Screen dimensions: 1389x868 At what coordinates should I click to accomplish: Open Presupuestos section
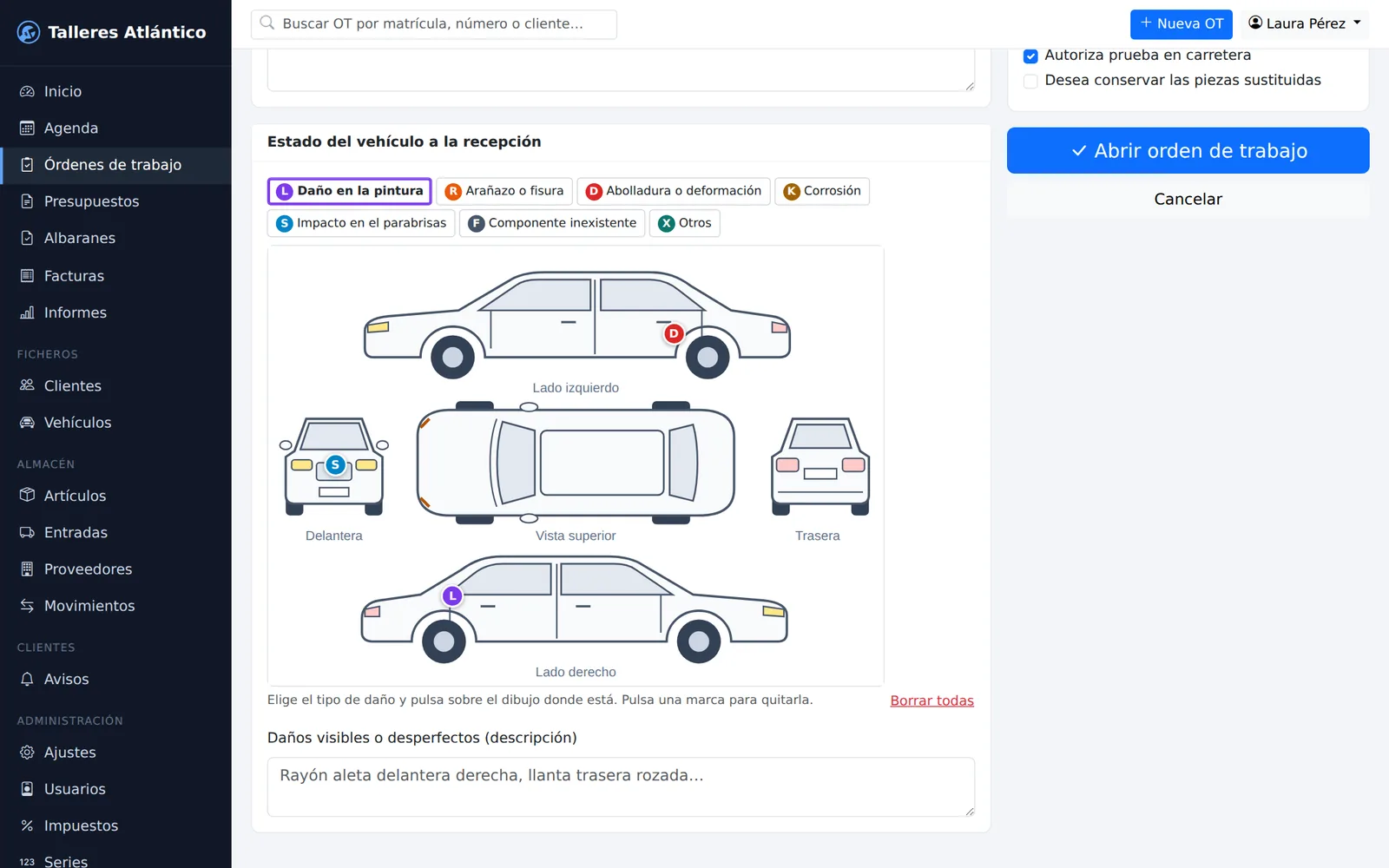[x=115, y=201]
